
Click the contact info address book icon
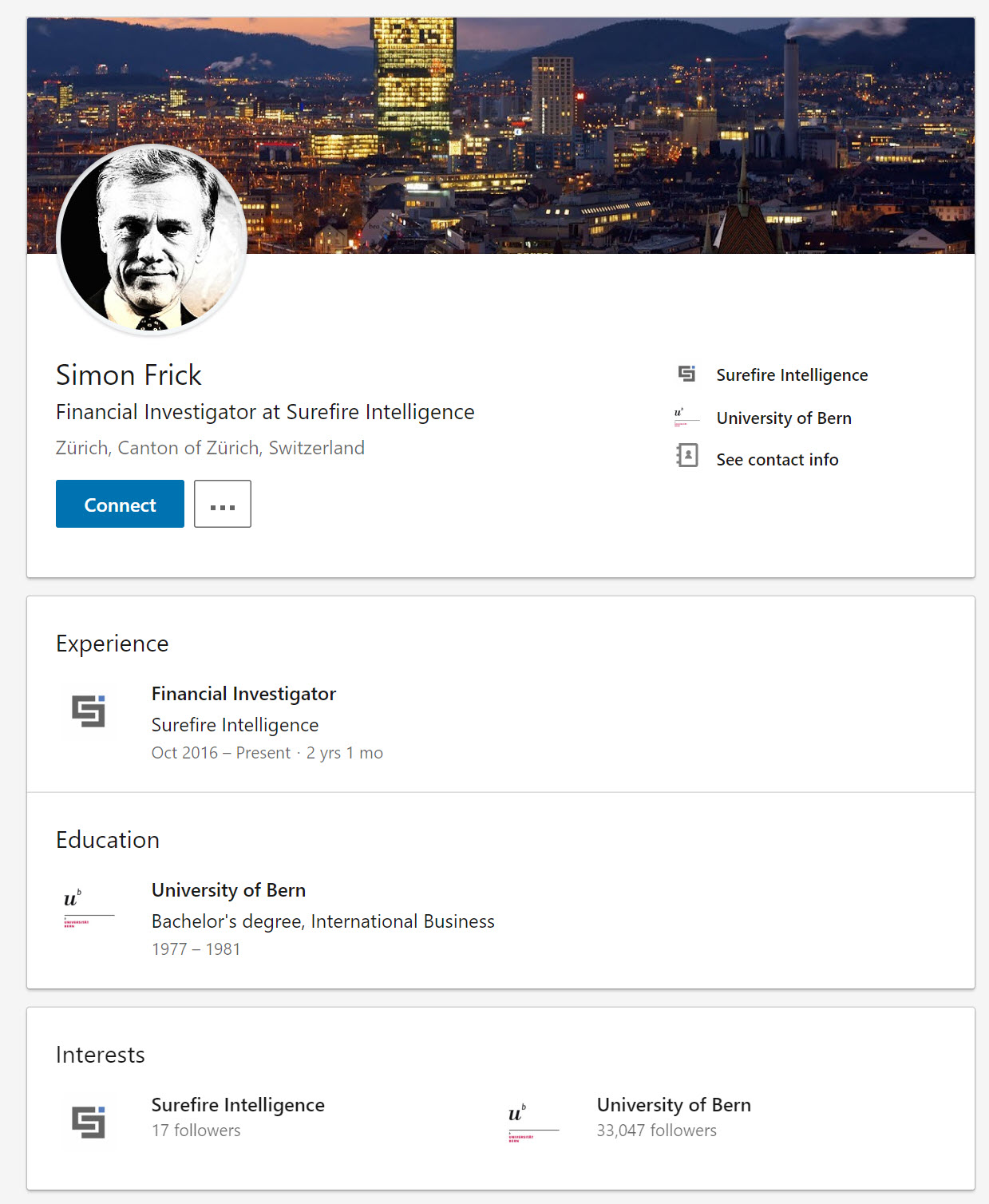pyautogui.click(x=686, y=456)
